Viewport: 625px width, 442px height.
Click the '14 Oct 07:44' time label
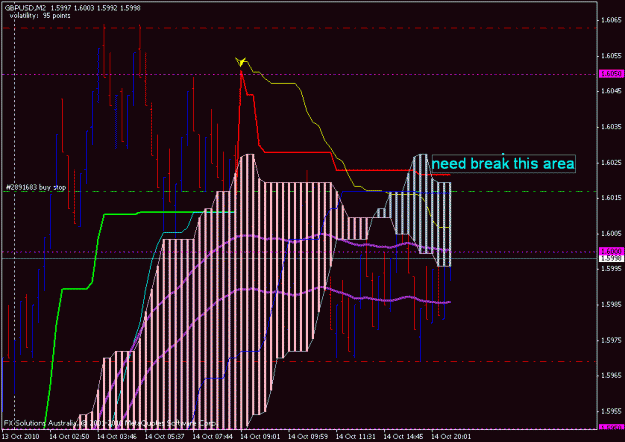pyautogui.click(x=212, y=436)
